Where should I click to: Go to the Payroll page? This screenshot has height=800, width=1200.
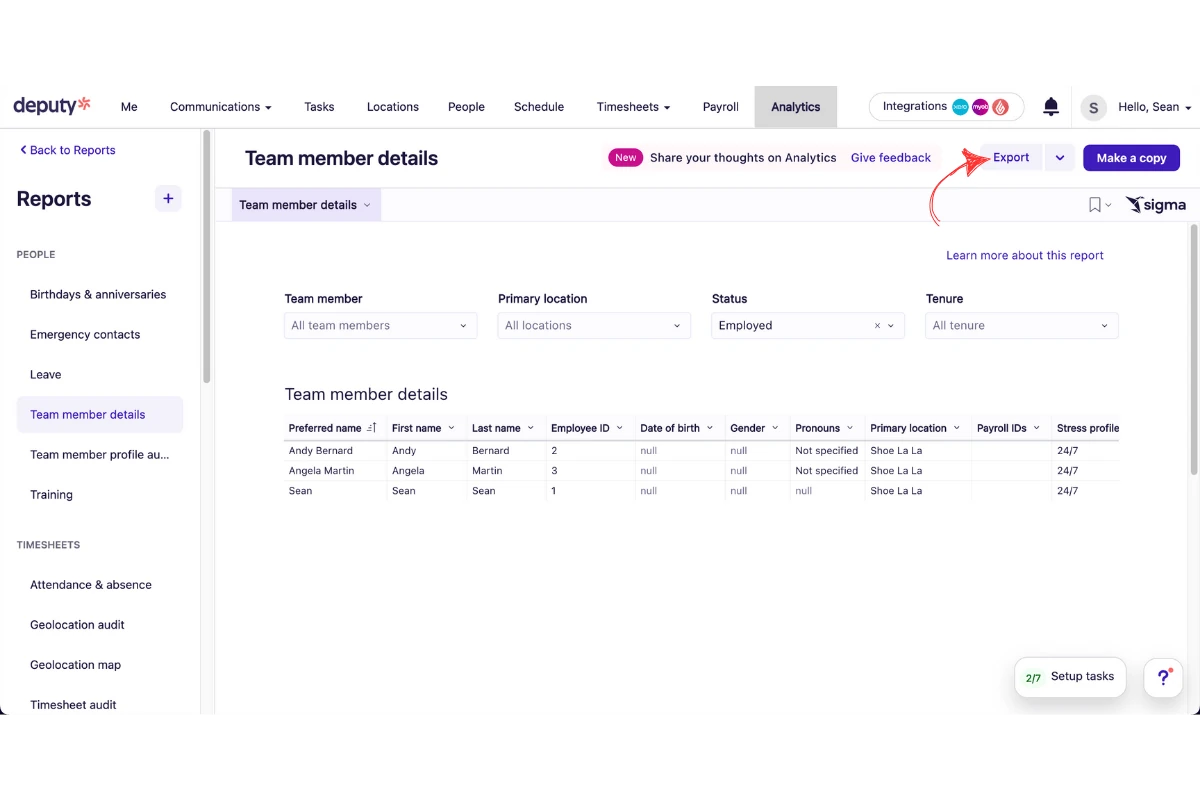[x=721, y=107]
